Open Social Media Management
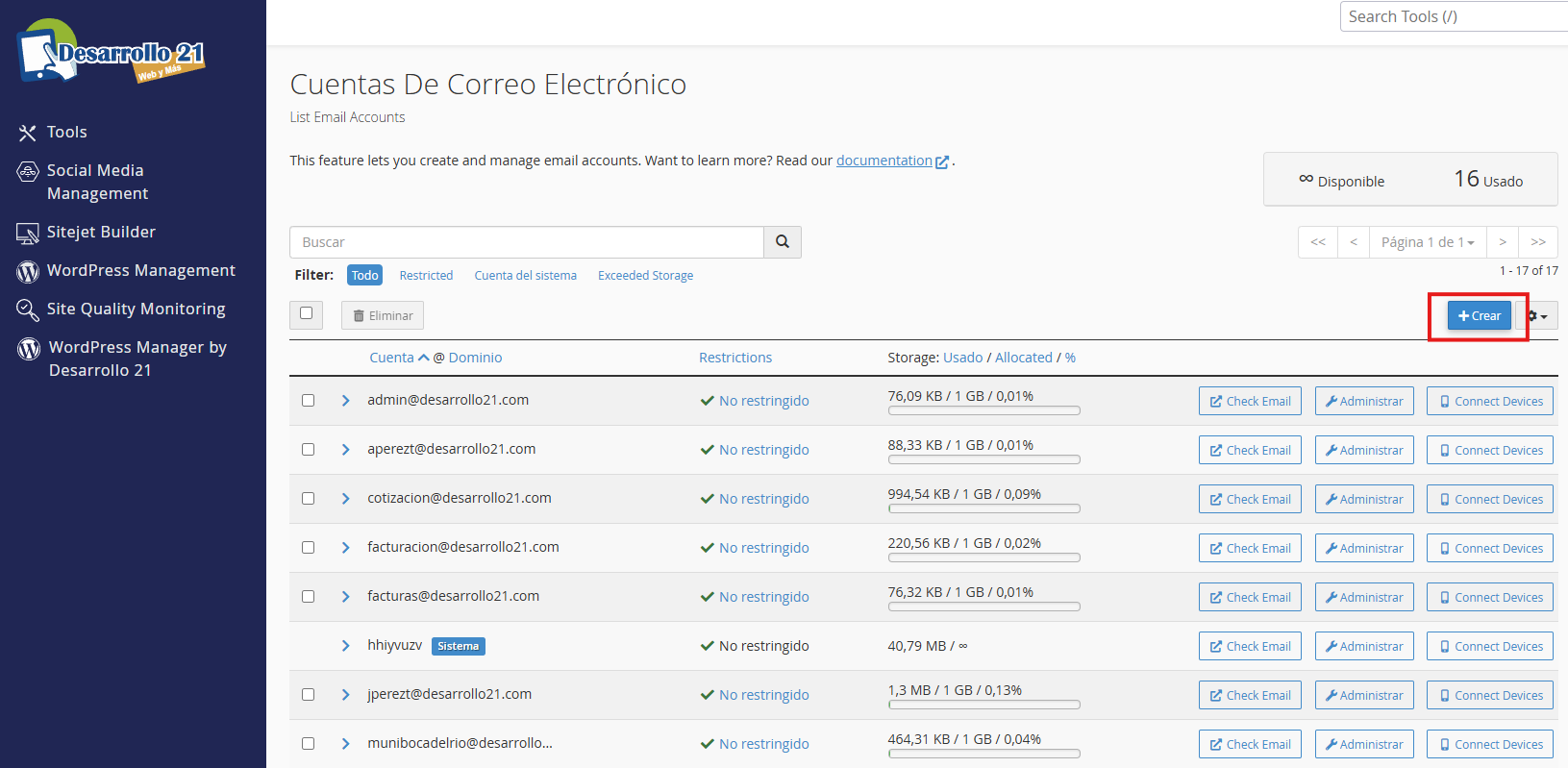1568x768 pixels. point(96,182)
